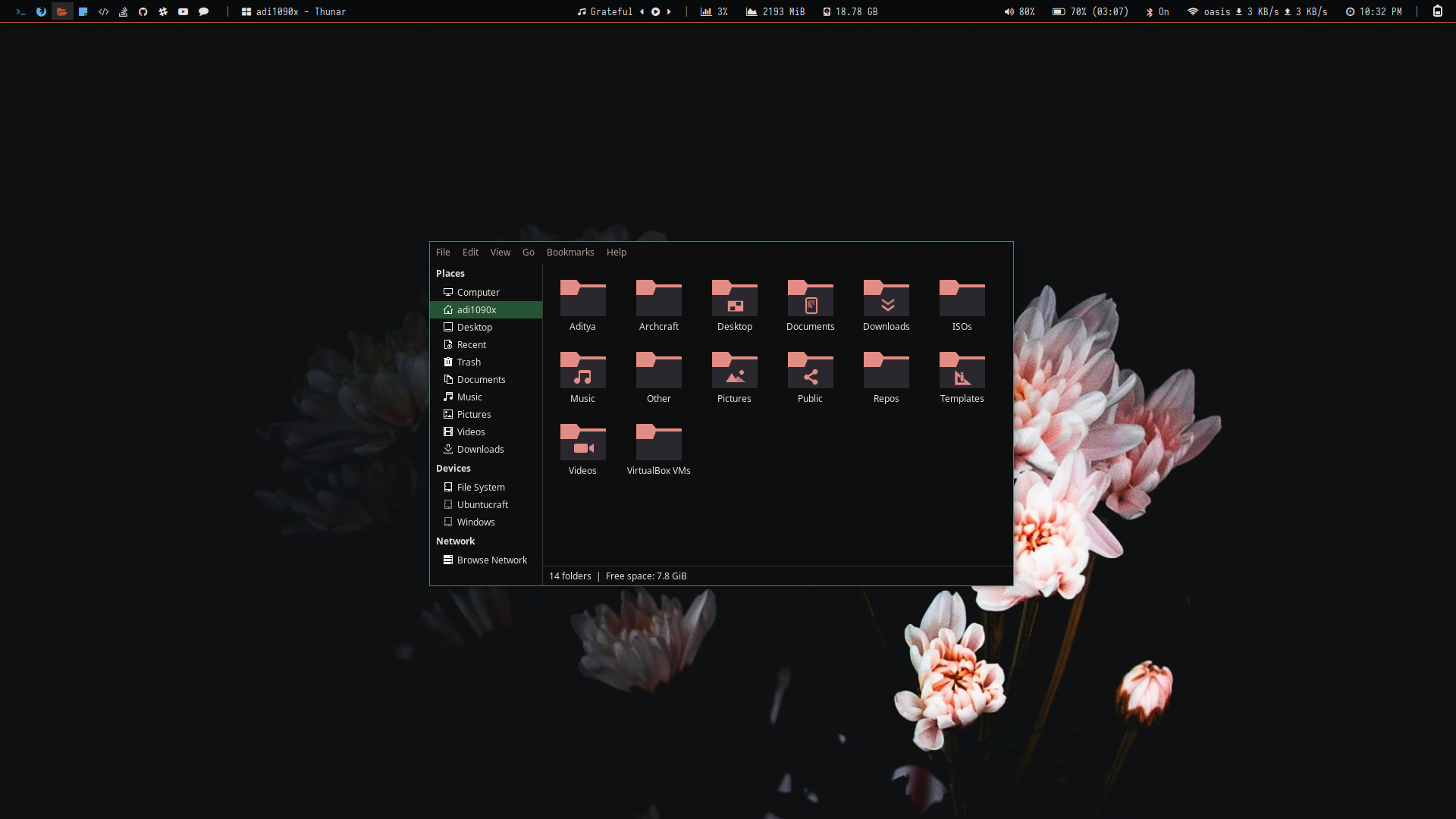Click the YouTube icon in top bar
The image size is (1456, 819).
pyautogui.click(x=183, y=11)
